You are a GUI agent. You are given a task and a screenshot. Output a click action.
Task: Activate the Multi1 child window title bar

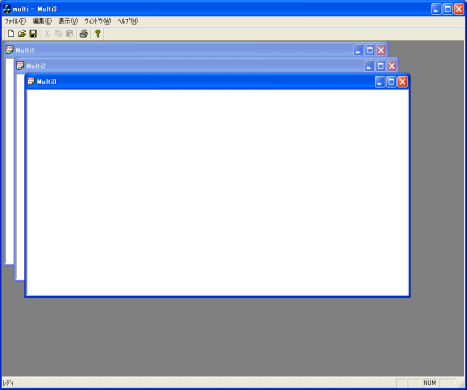[x=187, y=50]
